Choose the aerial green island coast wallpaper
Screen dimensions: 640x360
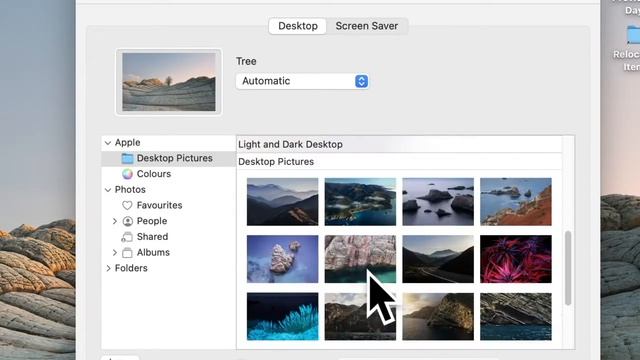point(360,202)
